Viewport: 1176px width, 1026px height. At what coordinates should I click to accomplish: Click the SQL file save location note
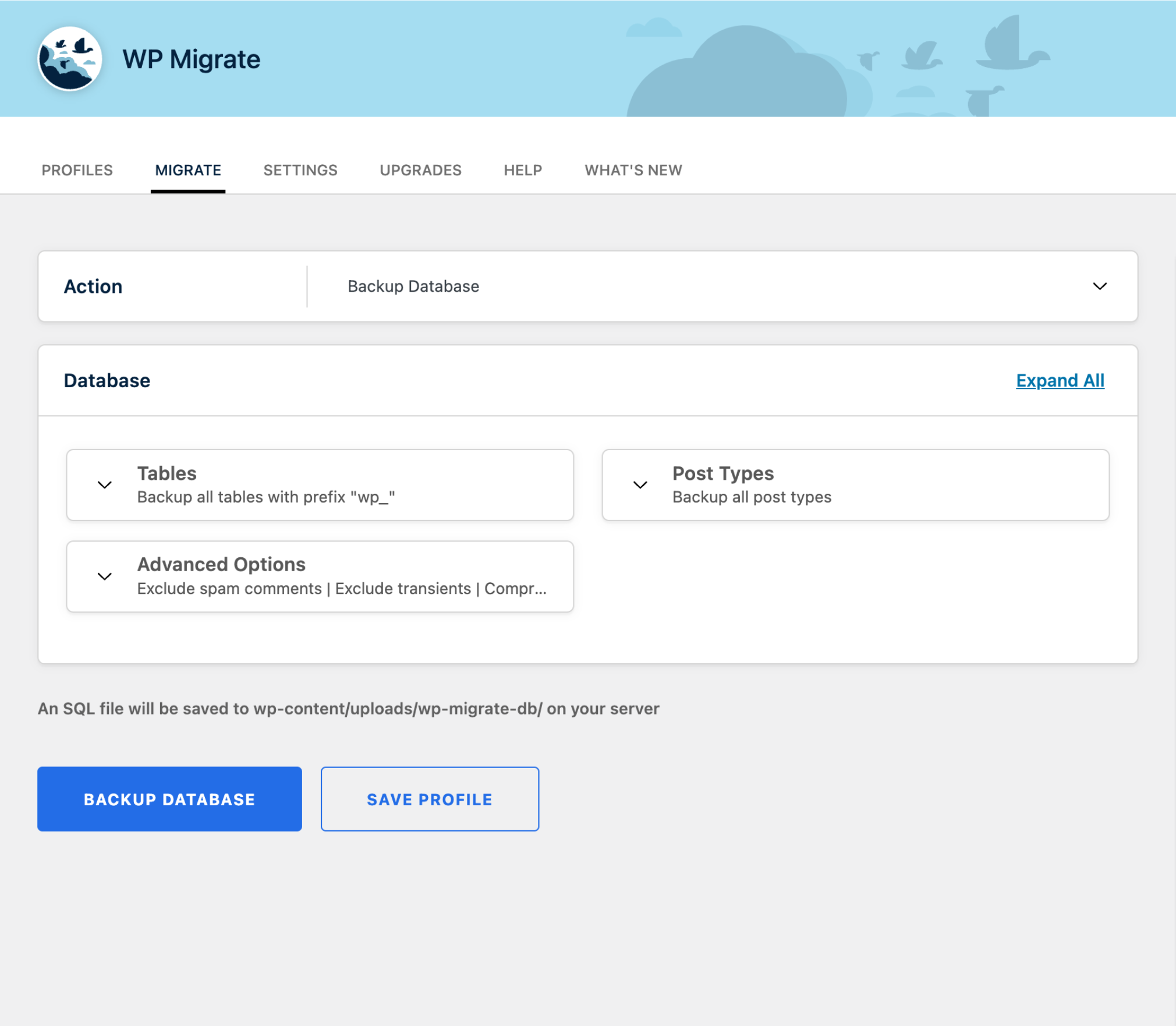[x=348, y=709]
